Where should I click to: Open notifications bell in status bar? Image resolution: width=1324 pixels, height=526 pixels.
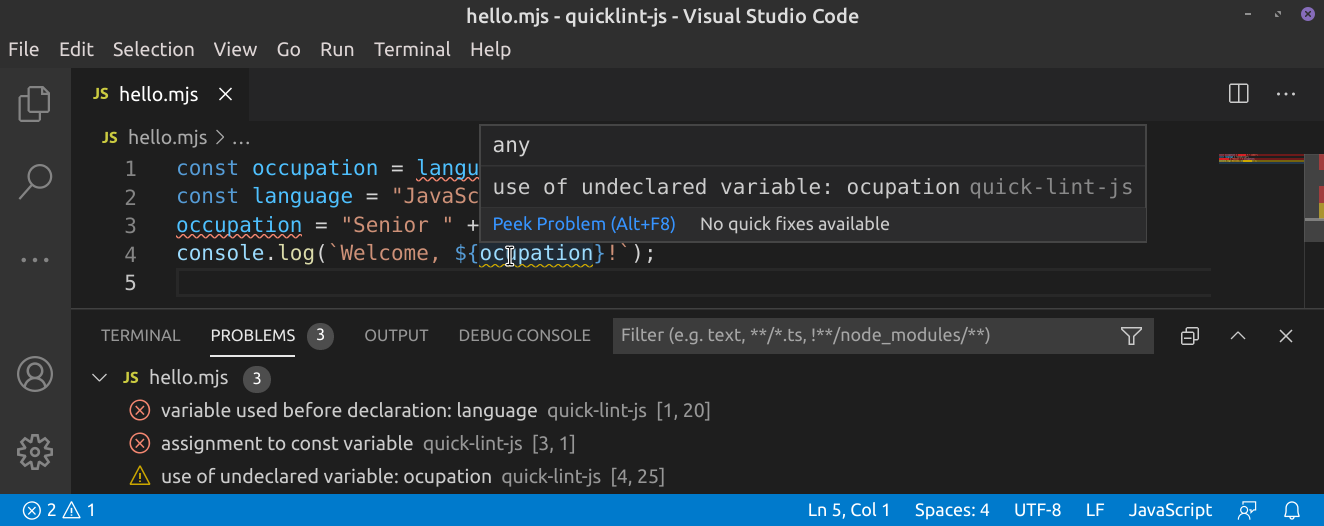(1292, 510)
